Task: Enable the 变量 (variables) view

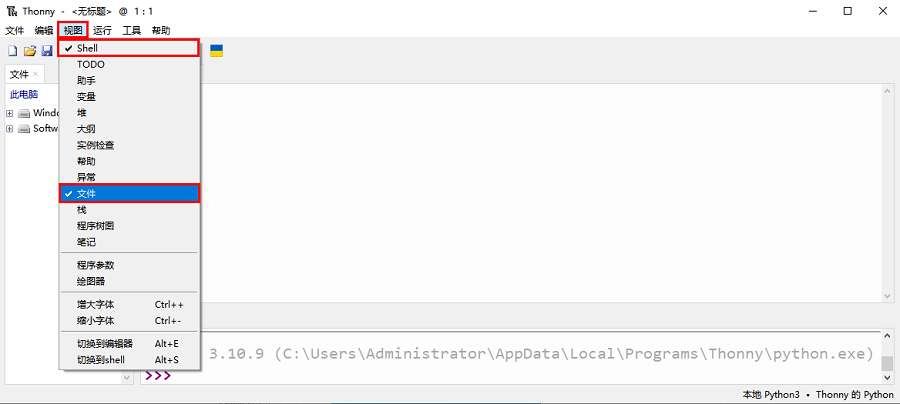Action: pos(87,97)
